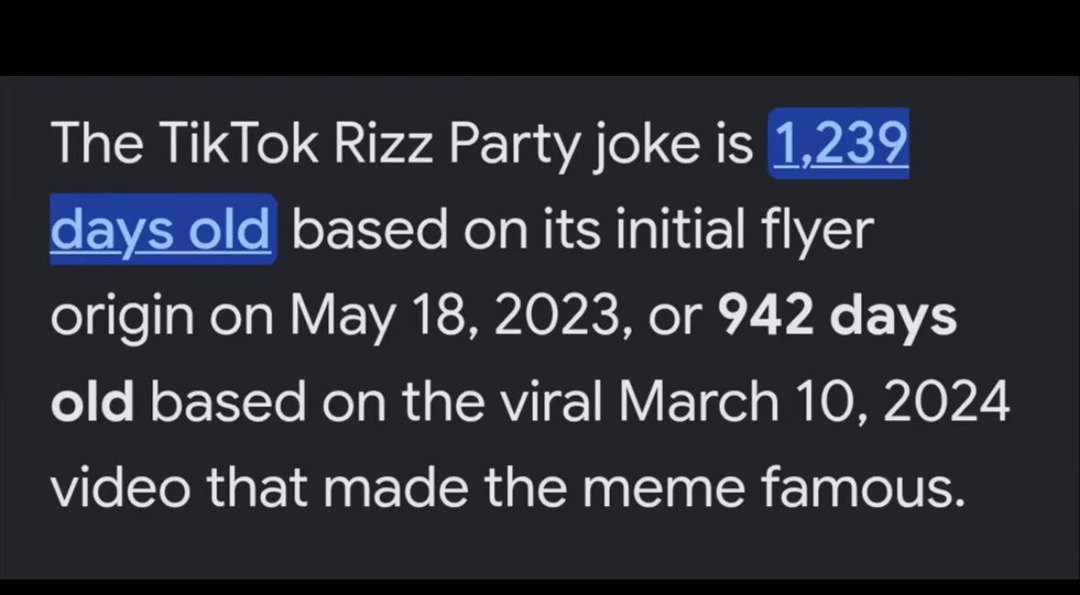This screenshot has width=1080, height=595.
Task: Select the bold "942 days" text
Action: coord(838,316)
